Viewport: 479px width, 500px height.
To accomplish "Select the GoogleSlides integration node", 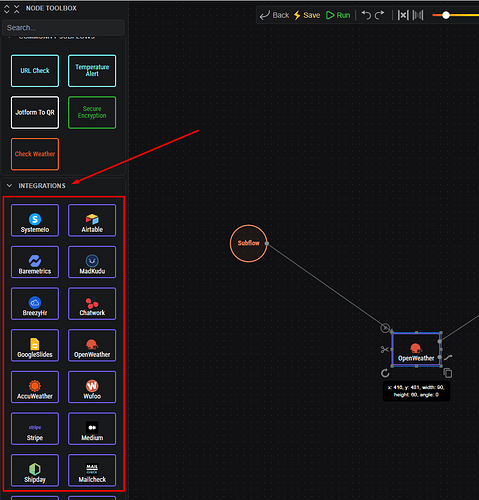I will point(35,345).
